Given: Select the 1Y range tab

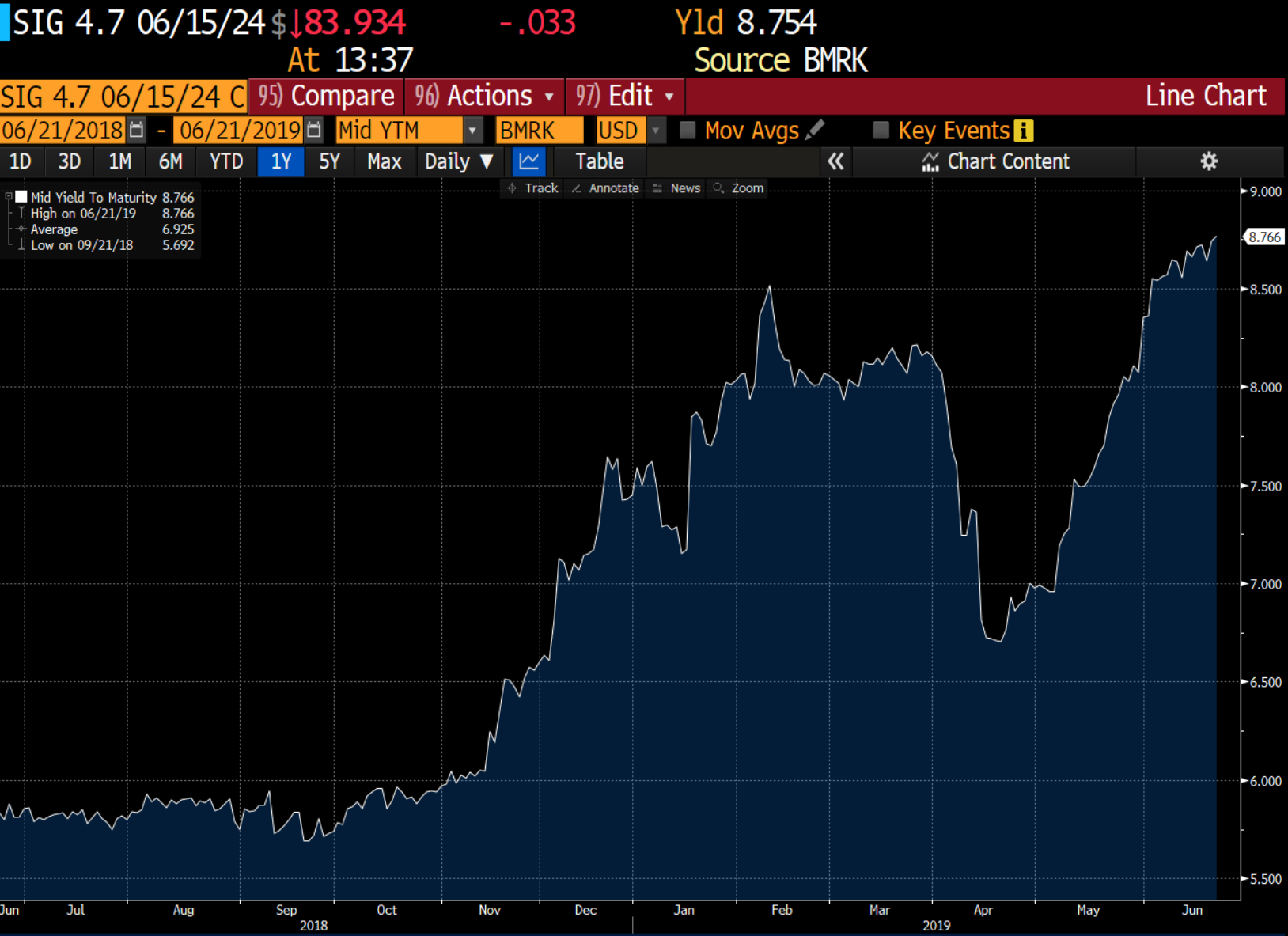Looking at the screenshot, I should (282, 161).
